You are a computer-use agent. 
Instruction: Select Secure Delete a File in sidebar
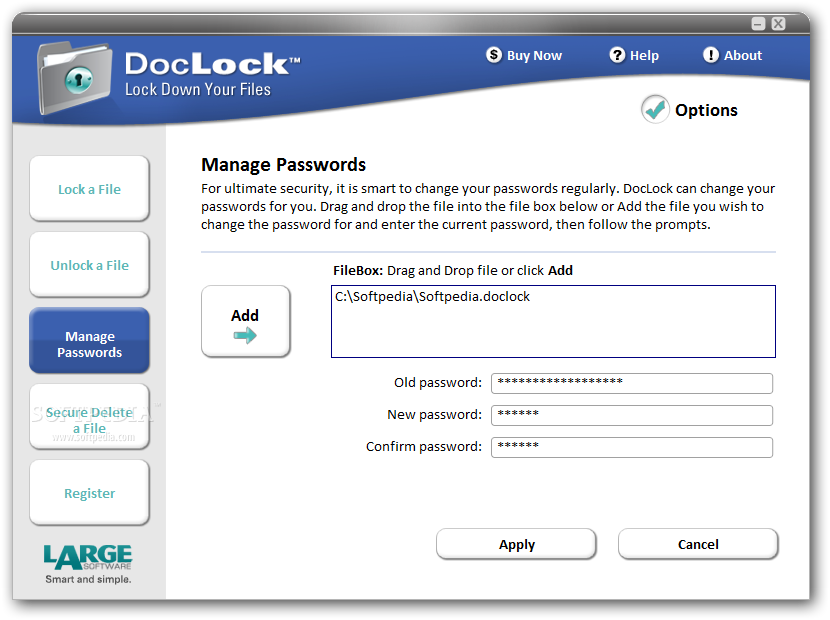click(89, 417)
